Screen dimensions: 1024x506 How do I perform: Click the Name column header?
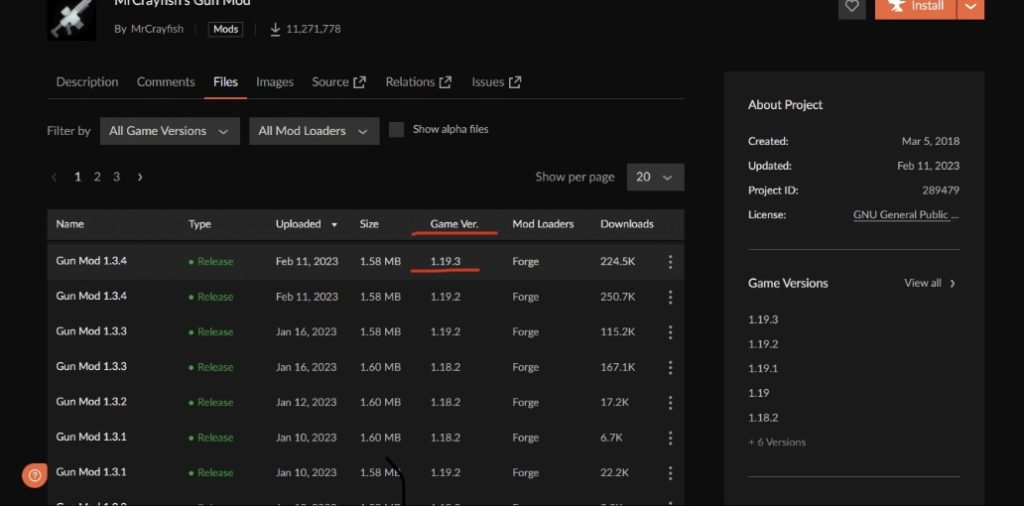pos(70,224)
